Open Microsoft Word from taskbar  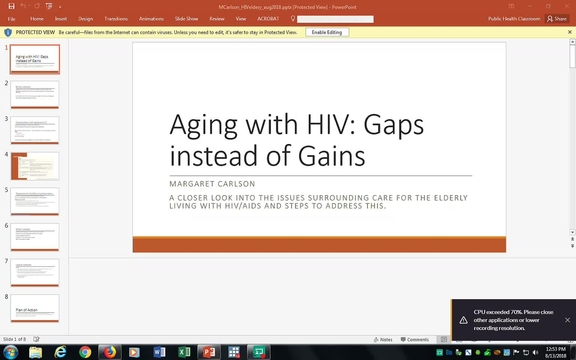[x=159, y=352]
